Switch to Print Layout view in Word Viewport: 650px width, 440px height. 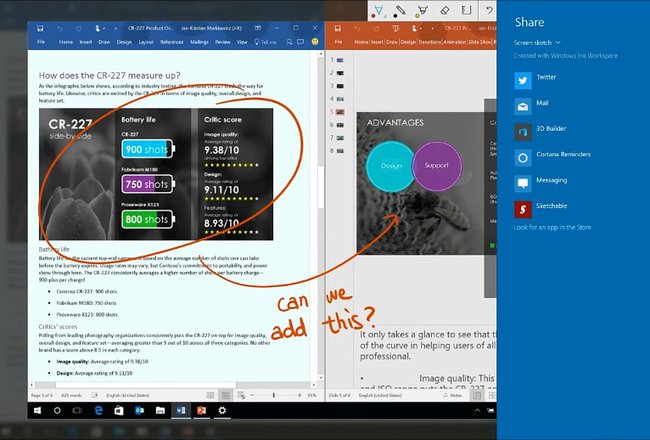[226, 395]
